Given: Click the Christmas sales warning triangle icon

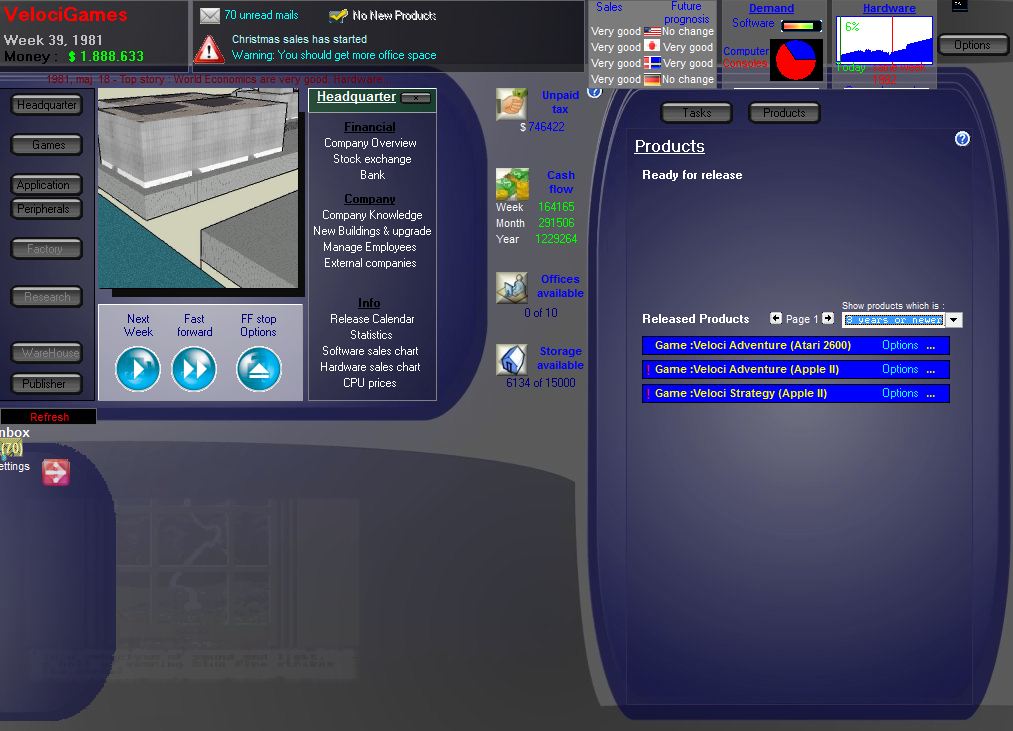Looking at the screenshot, I should click(x=209, y=48).
